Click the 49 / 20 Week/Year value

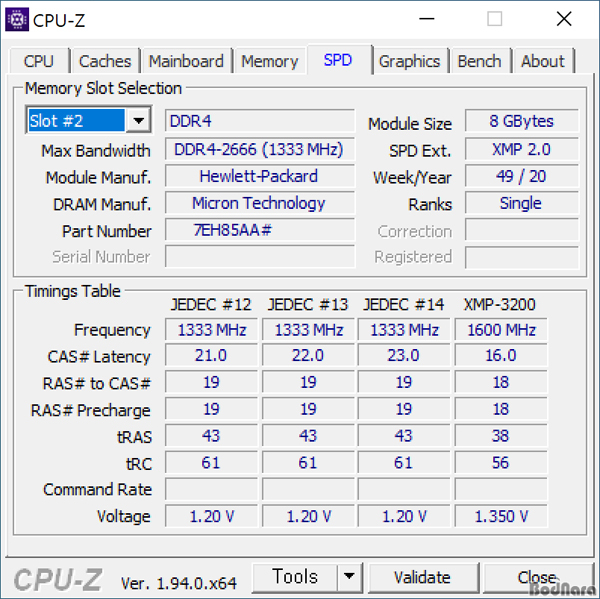(x=522, y=176)
